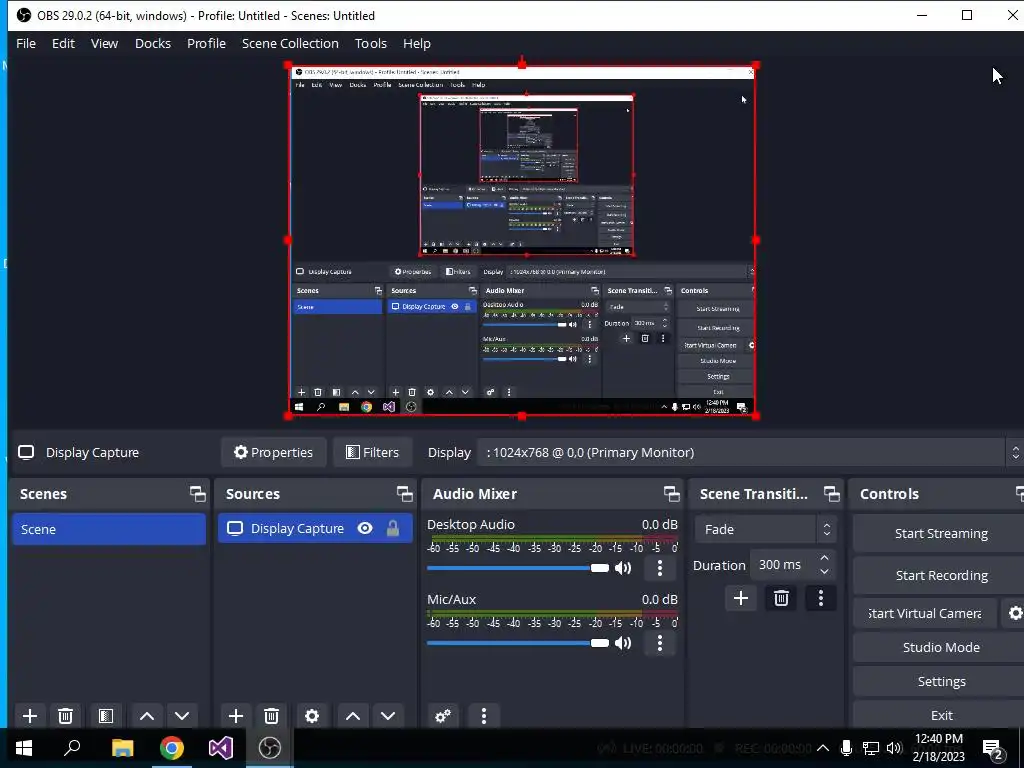Undock the Scenes panel

coord(197,494)
